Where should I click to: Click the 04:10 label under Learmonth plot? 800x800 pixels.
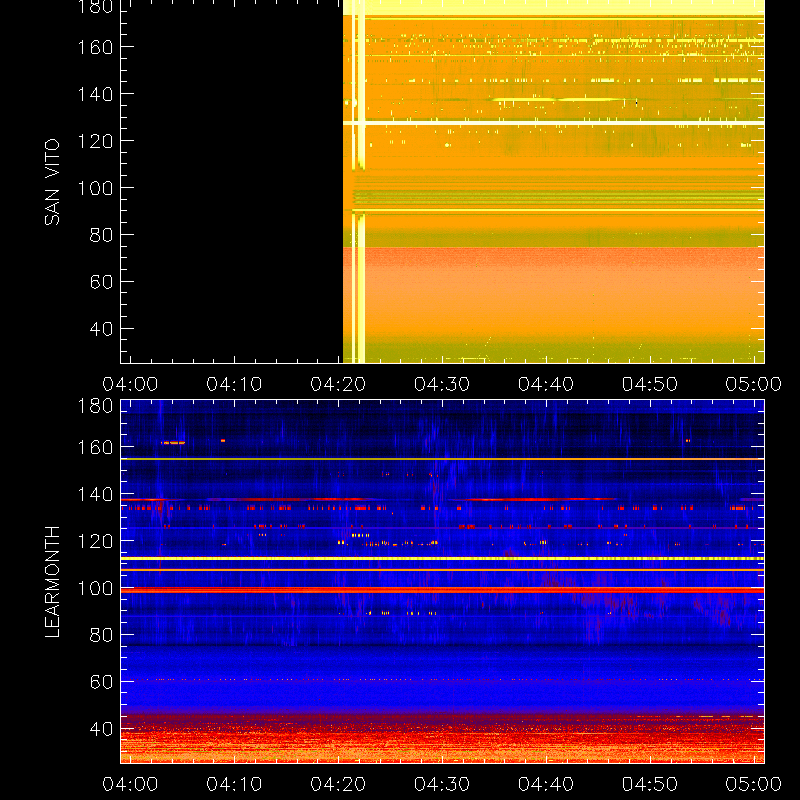234,784
